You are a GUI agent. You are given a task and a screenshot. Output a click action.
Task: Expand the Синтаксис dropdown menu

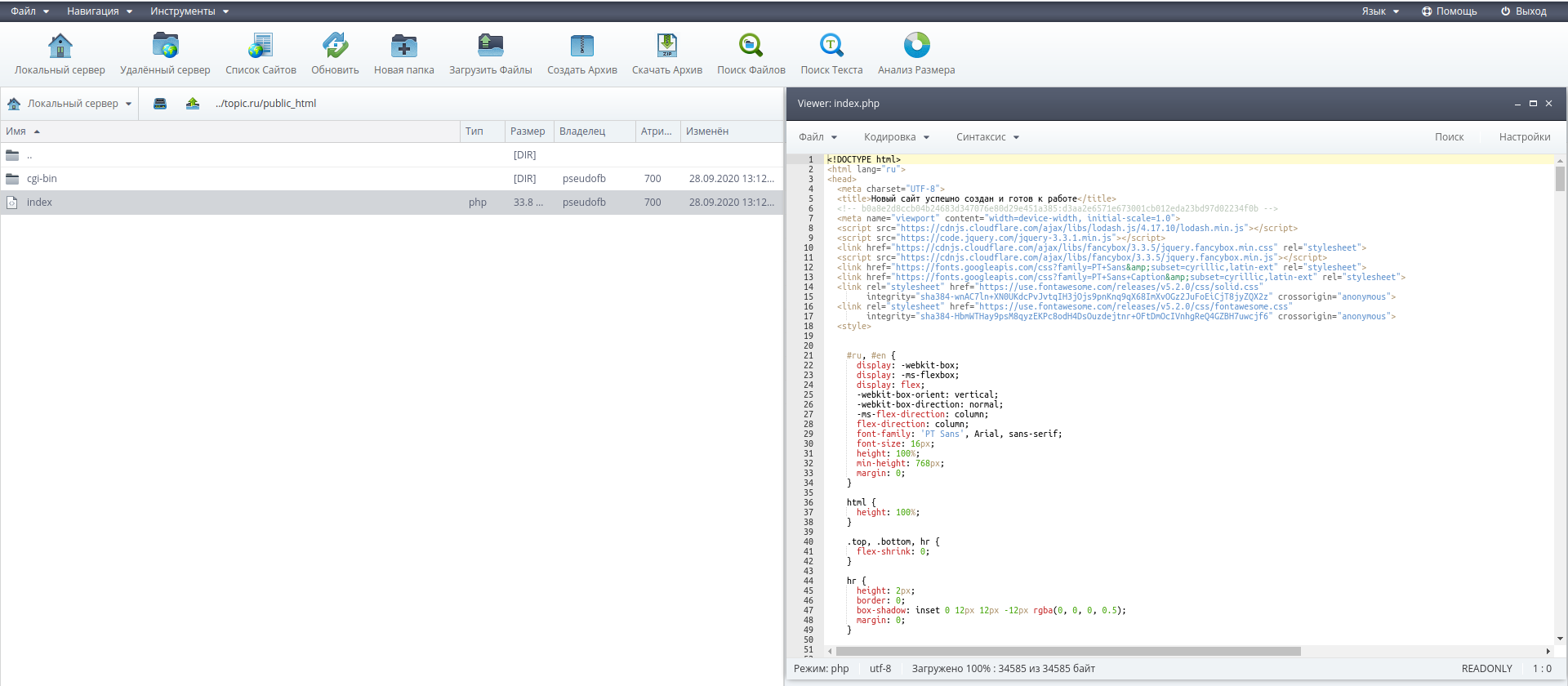[987, 137]
